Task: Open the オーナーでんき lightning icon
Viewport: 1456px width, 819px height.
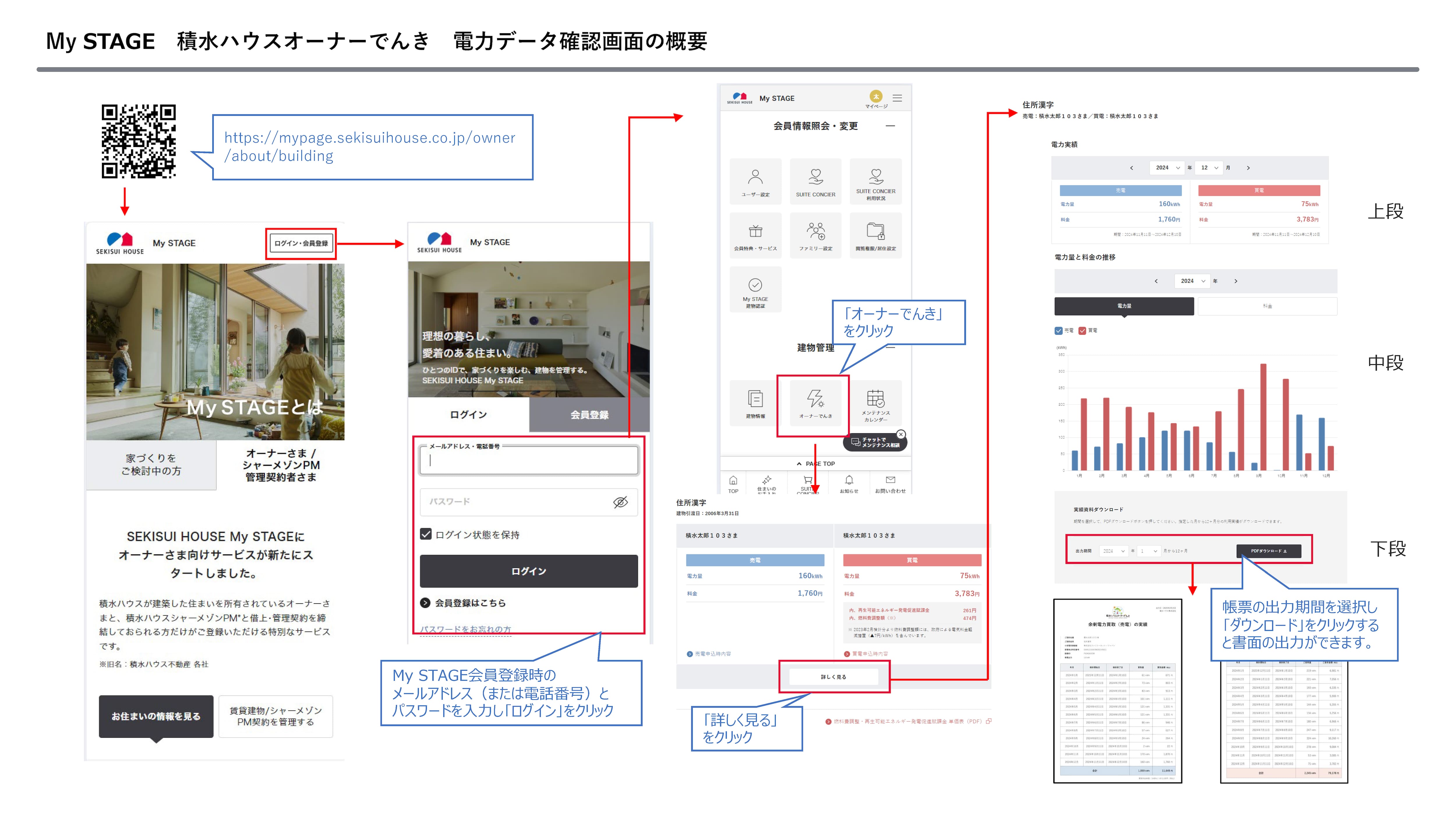Action: tap(815, 399)
